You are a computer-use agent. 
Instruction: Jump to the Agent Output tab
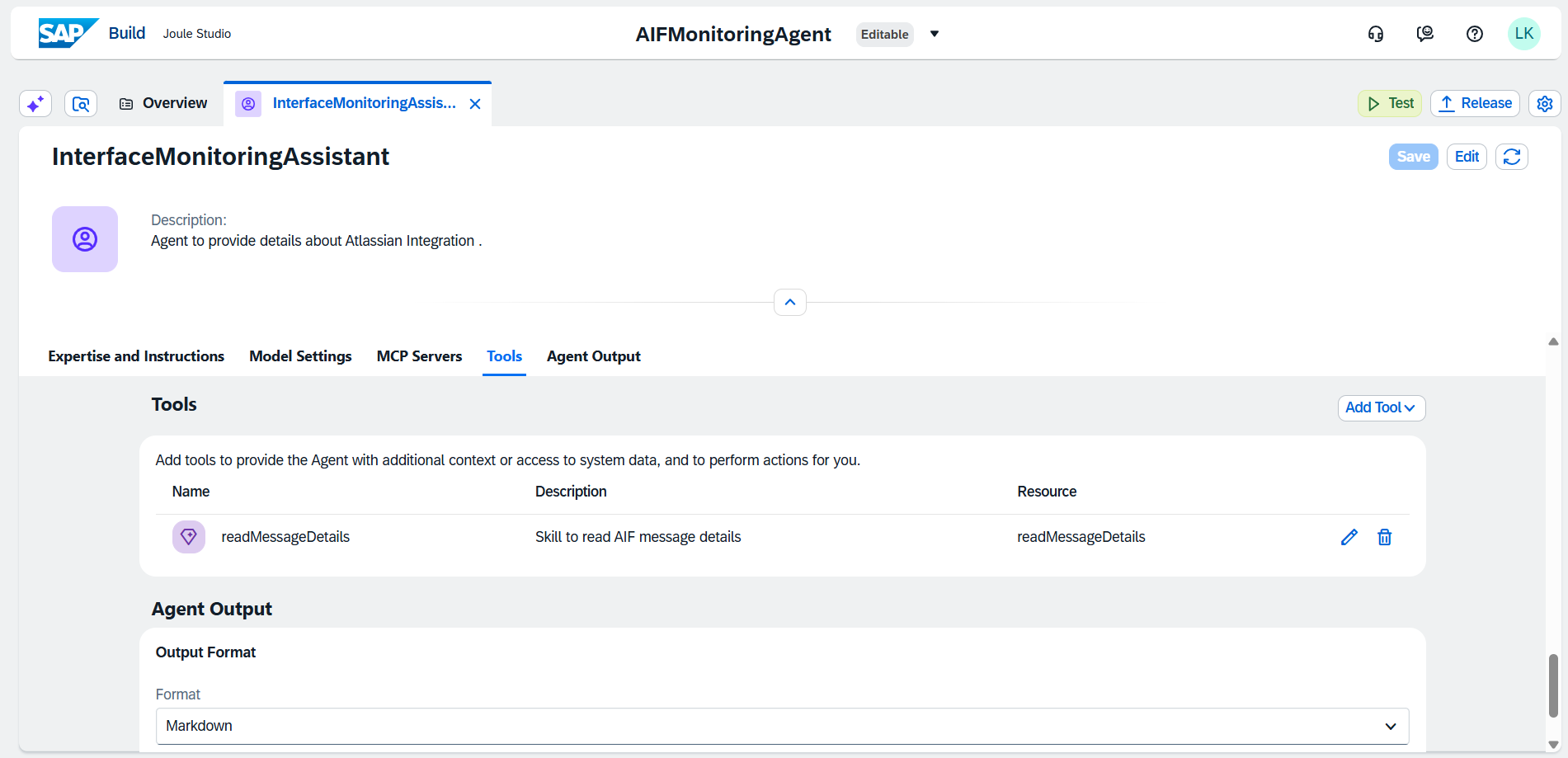(594, 356)
